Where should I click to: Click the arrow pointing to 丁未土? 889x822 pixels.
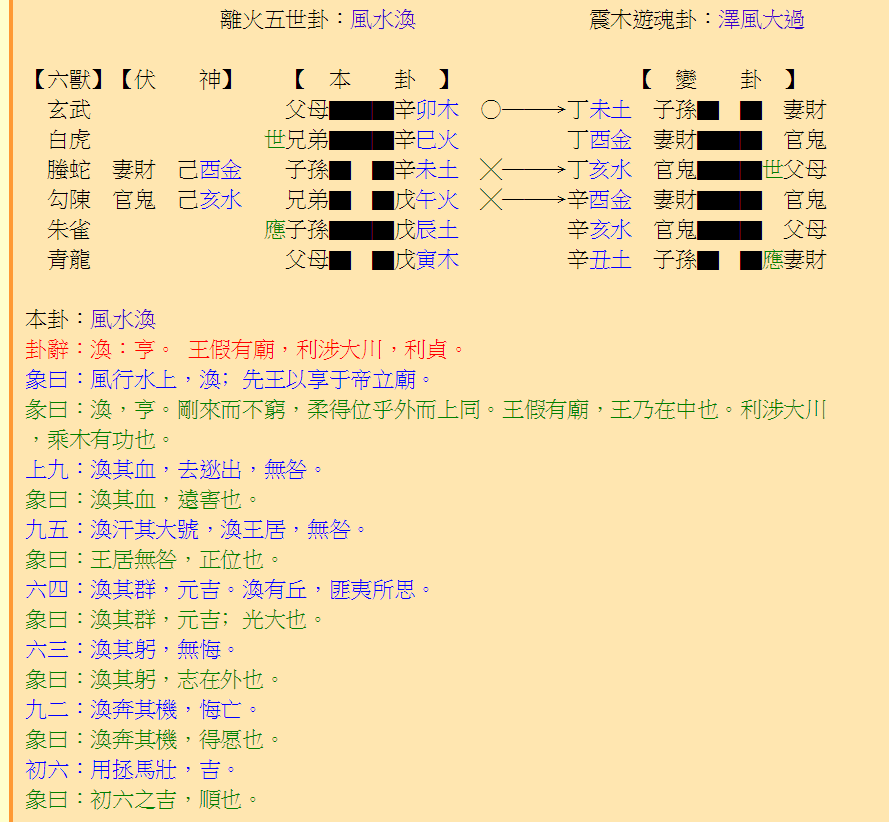pos(535,110)
